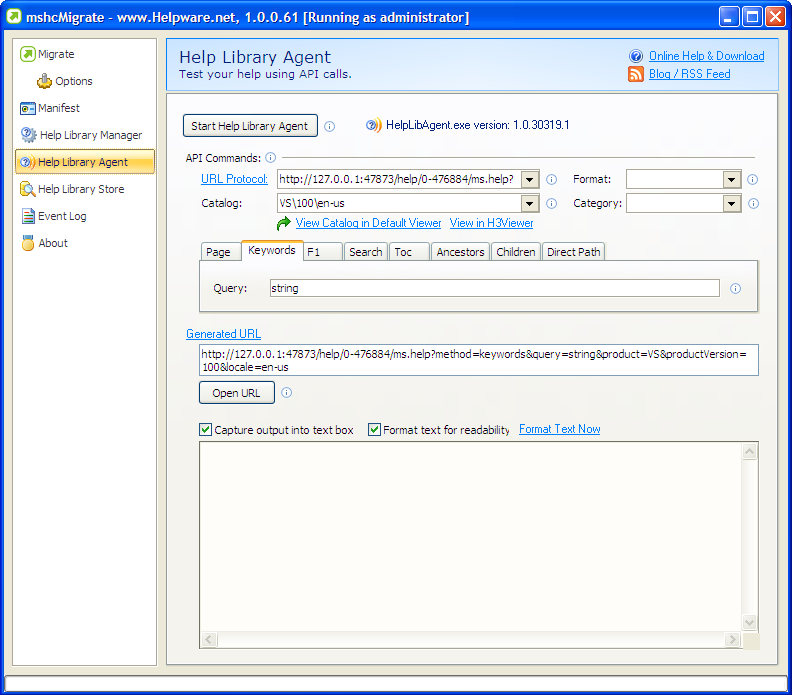The height and width of the screenshot is (695, 792).
Task: Click the Open URL button
Action: pyautogui.click(x=237, y=393)
